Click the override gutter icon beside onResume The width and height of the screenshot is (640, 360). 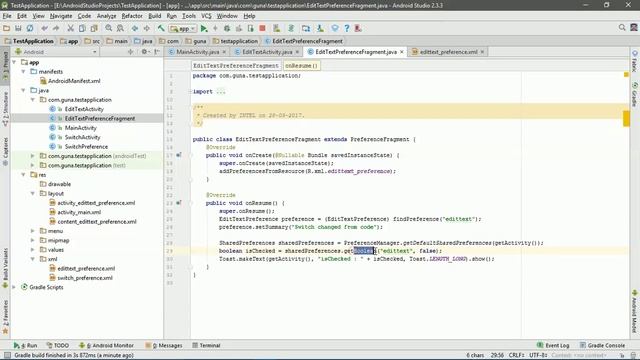(179, 203)
